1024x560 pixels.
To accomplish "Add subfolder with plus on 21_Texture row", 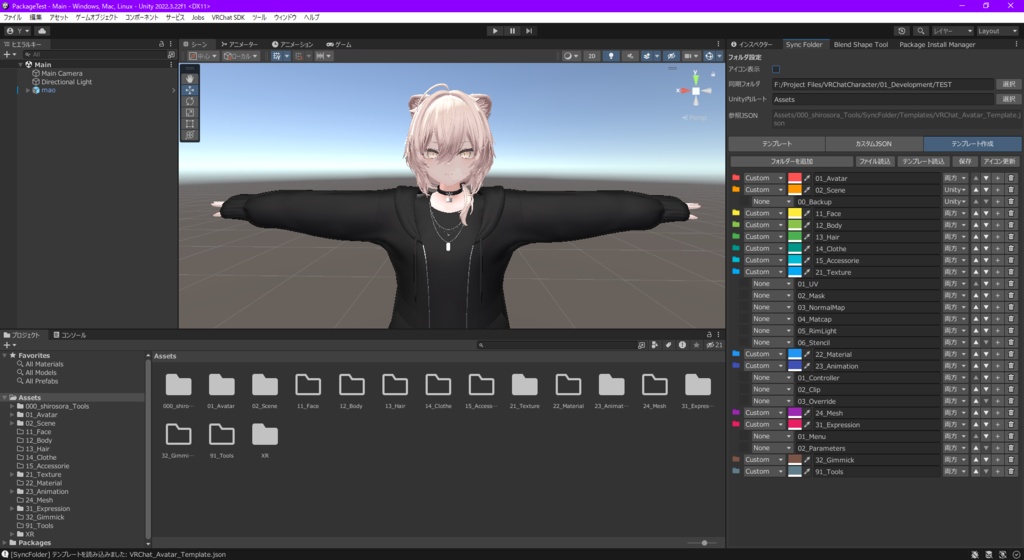I will [997, 272].
